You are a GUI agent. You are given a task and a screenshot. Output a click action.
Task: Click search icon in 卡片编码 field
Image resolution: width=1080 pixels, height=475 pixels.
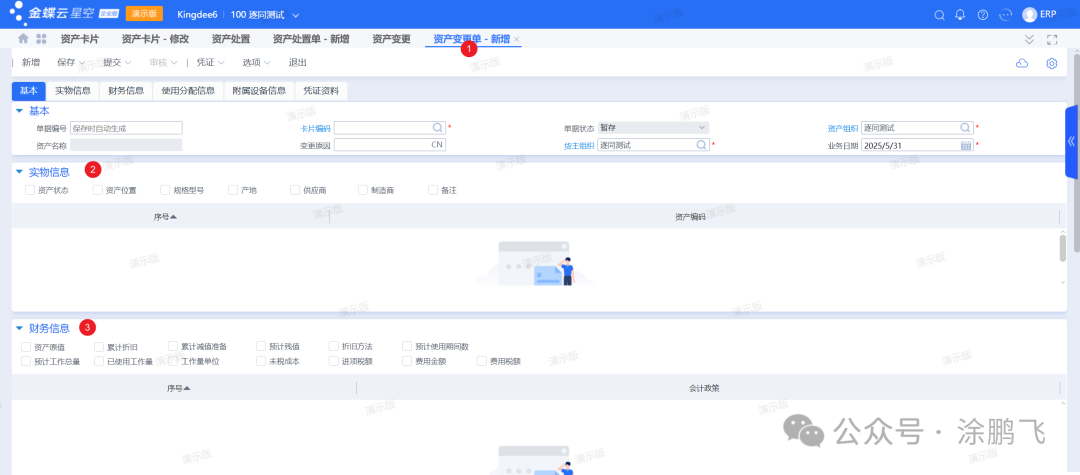pos(437,128)
